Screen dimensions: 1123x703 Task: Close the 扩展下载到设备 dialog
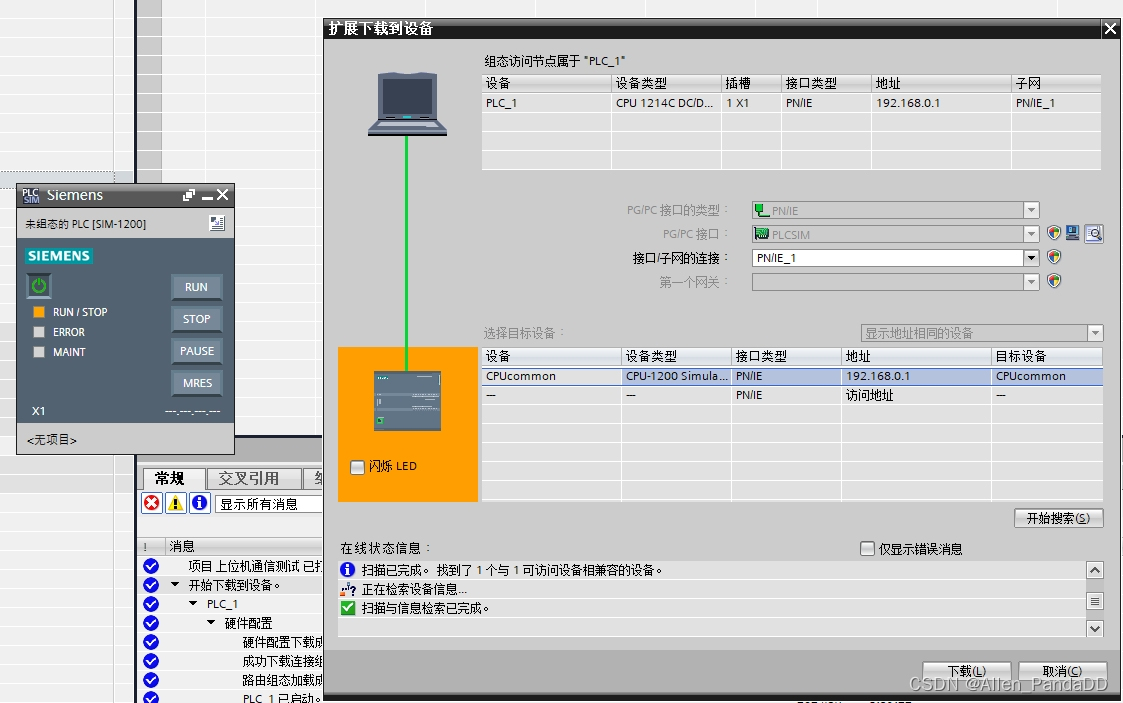click(1110, 29)
